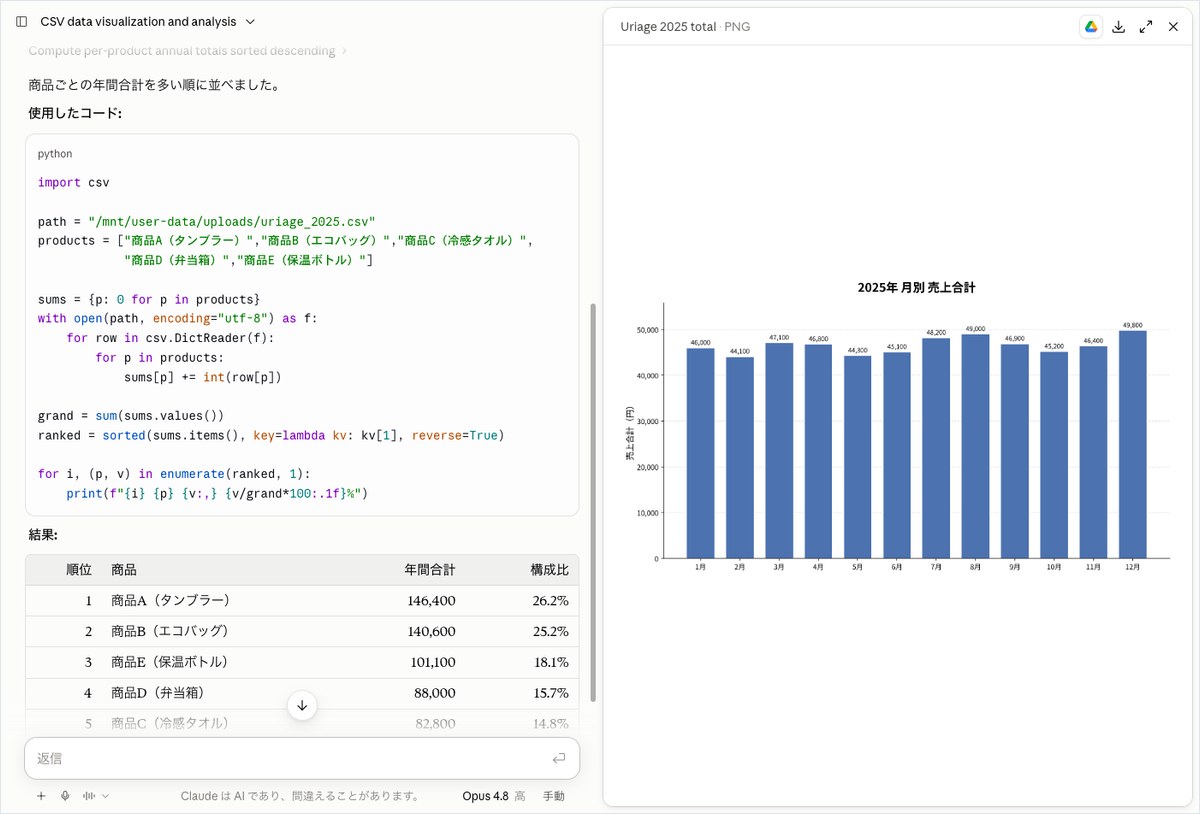Click the 'Uriage 2025 total' preview title
Image resolution: width=1200 pixels, height=814 pixels.
pos(668,27)
